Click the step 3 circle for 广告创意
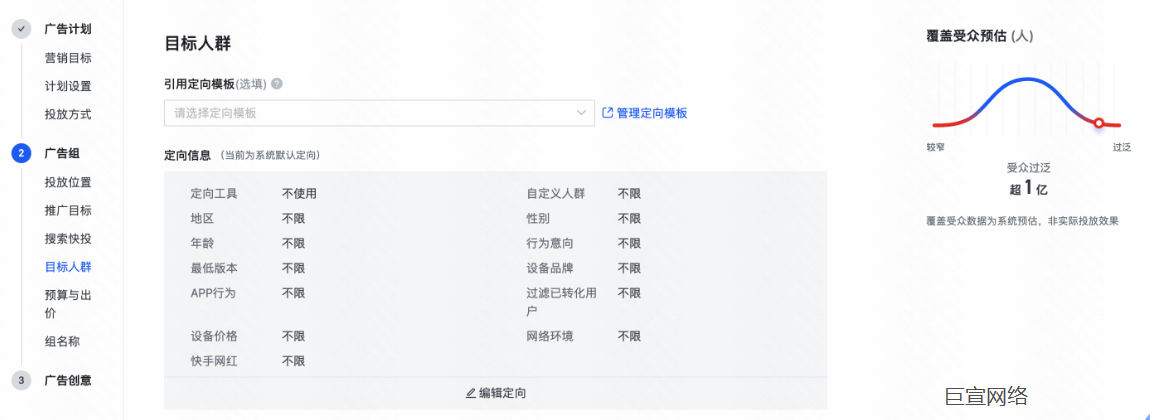 click(21, 380)
